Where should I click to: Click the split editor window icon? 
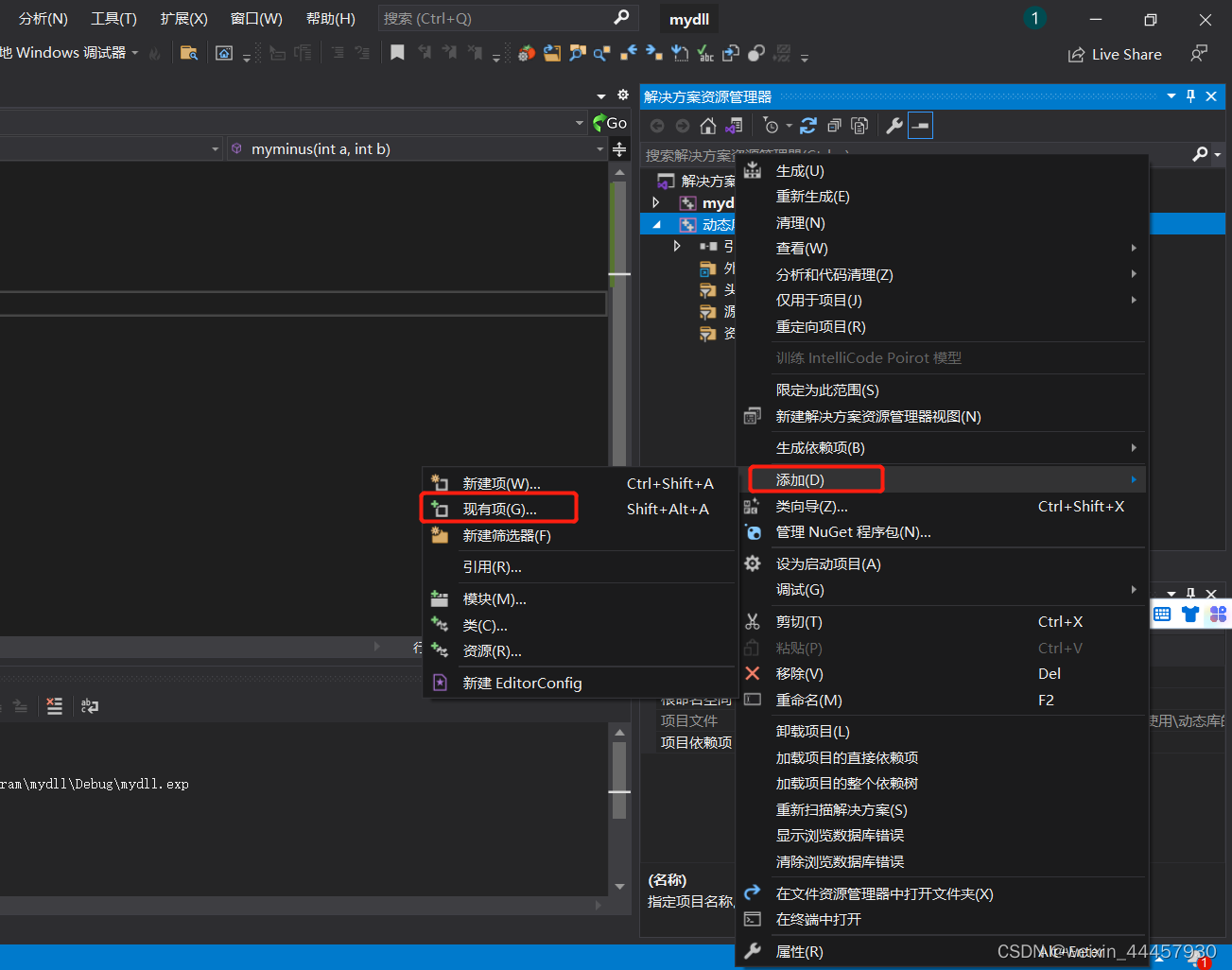(619, 149)
